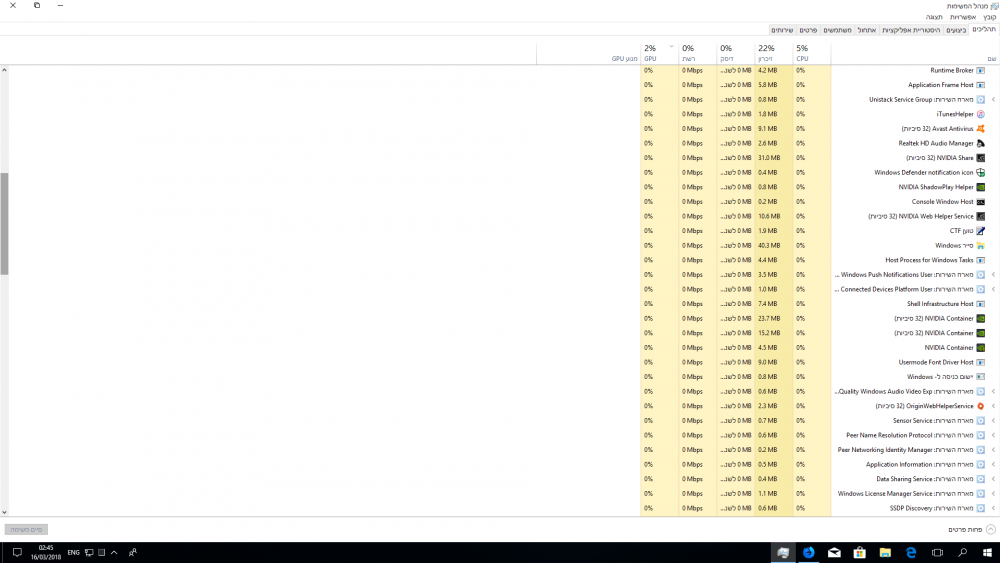Select the 31.0 MB memory cell
This screenshot has height=563, width=1000.
tap(774, 158)
